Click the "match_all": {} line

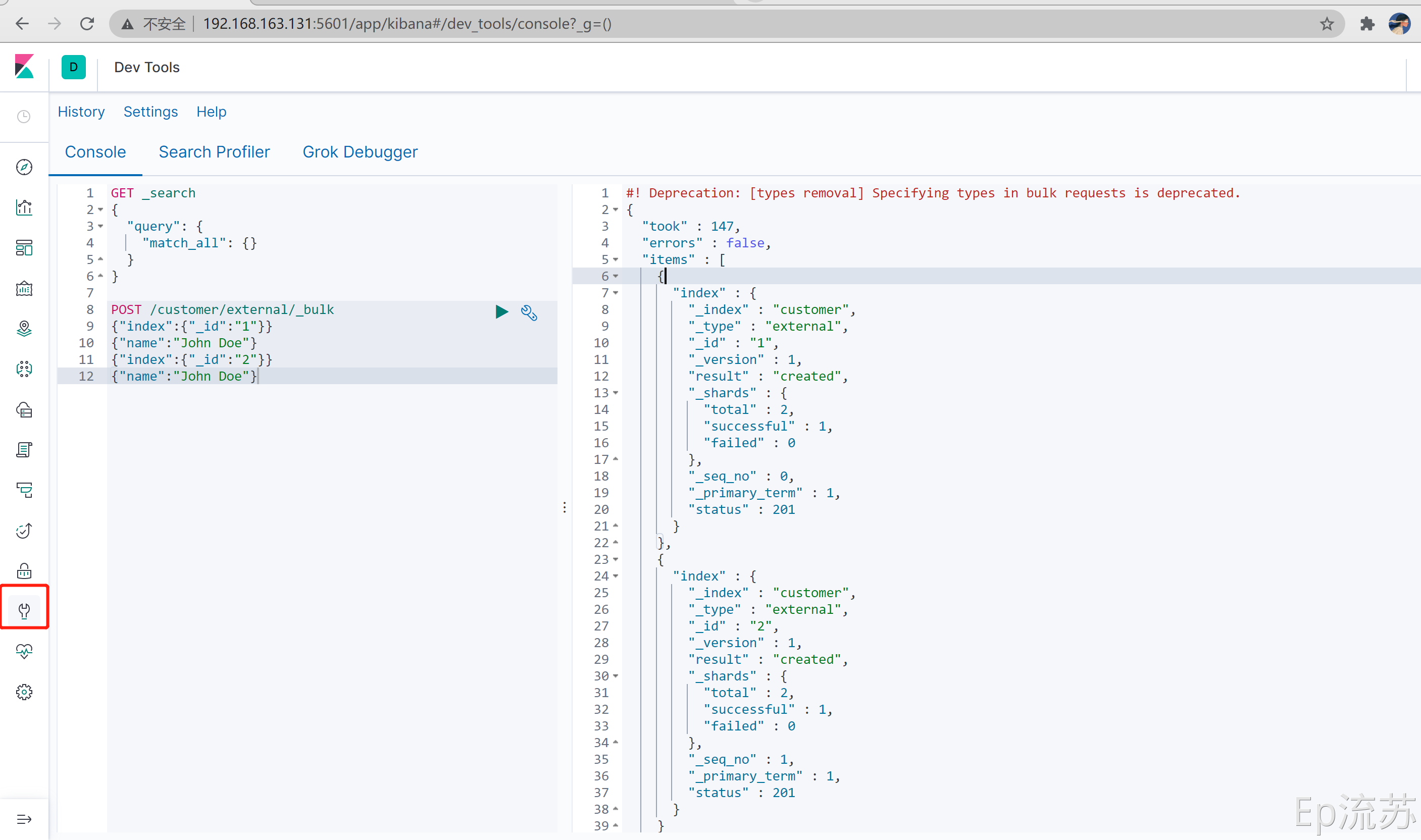tap(199, 243)
